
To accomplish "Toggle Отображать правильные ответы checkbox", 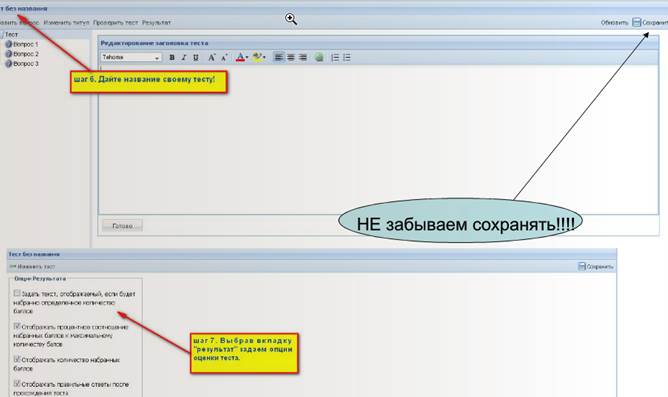I will 17,384.
